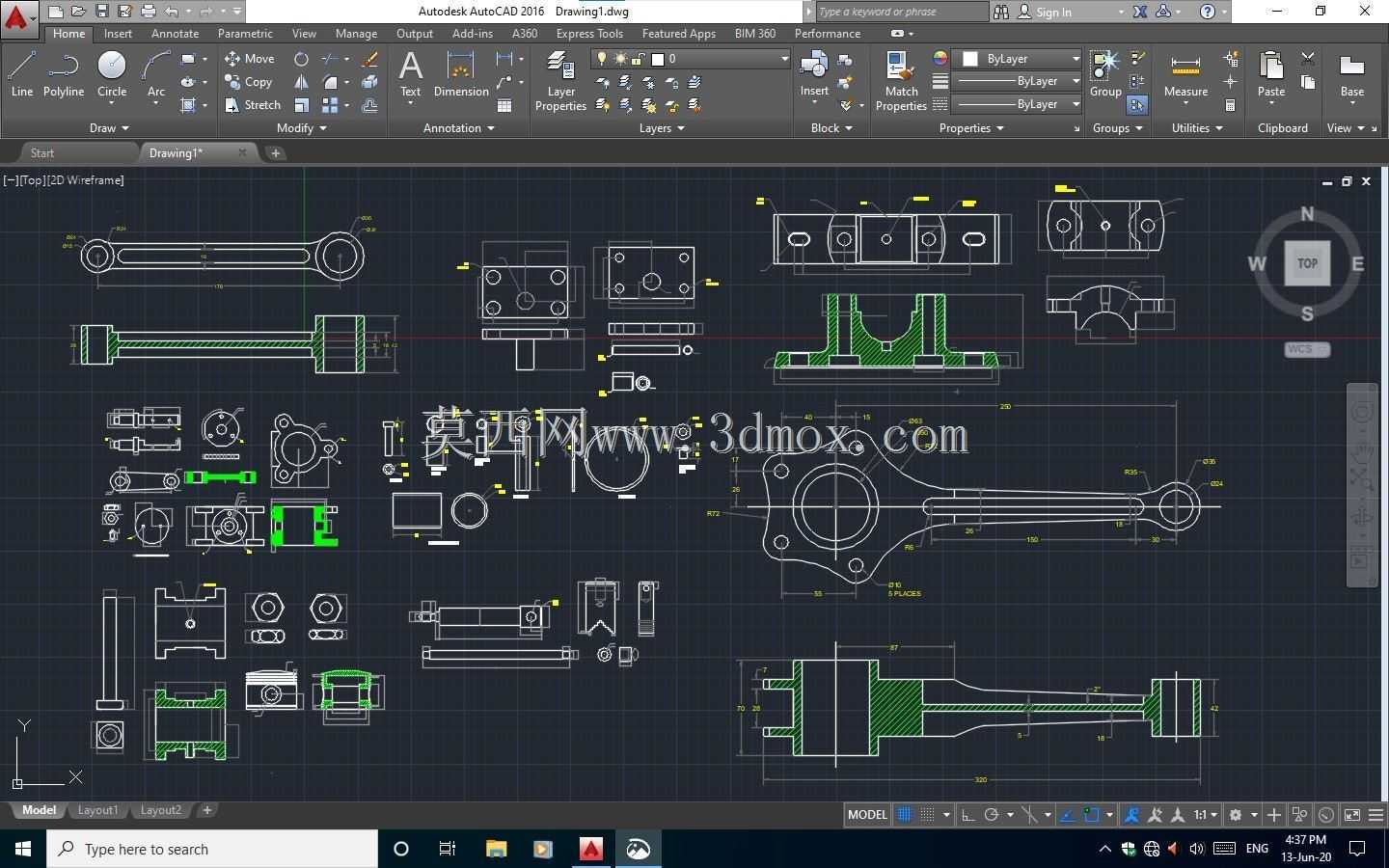This screenshot has width=1389, height=868.
Task: Activate the Circle tool
Action: click(112, 75)
